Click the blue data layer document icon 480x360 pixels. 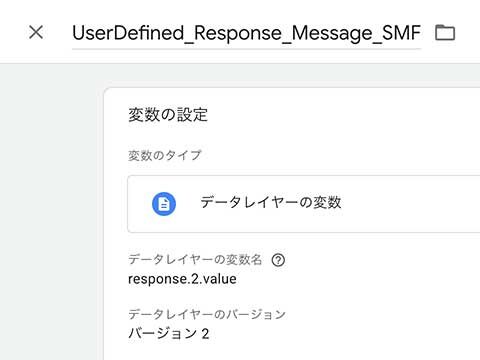(164, 204)
